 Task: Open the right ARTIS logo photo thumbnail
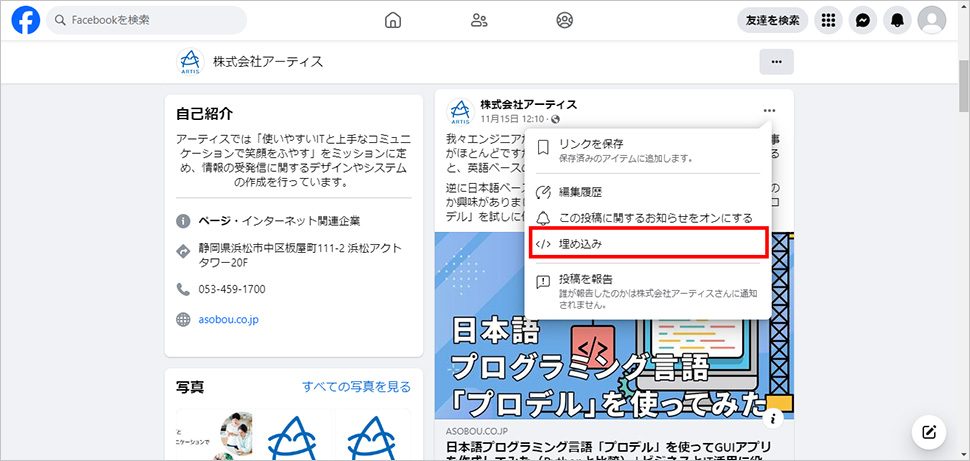coord(373,435)
